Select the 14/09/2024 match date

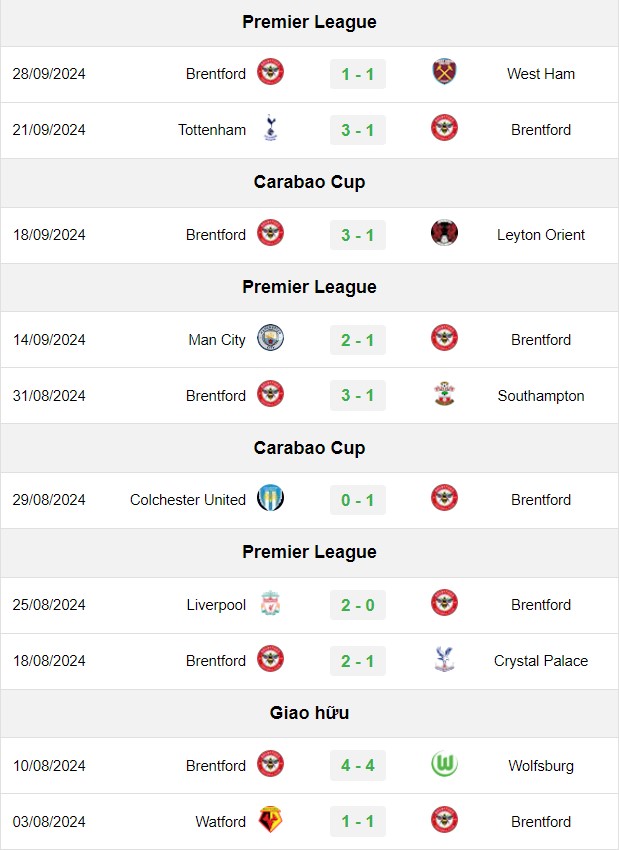[x=49, y=340]
